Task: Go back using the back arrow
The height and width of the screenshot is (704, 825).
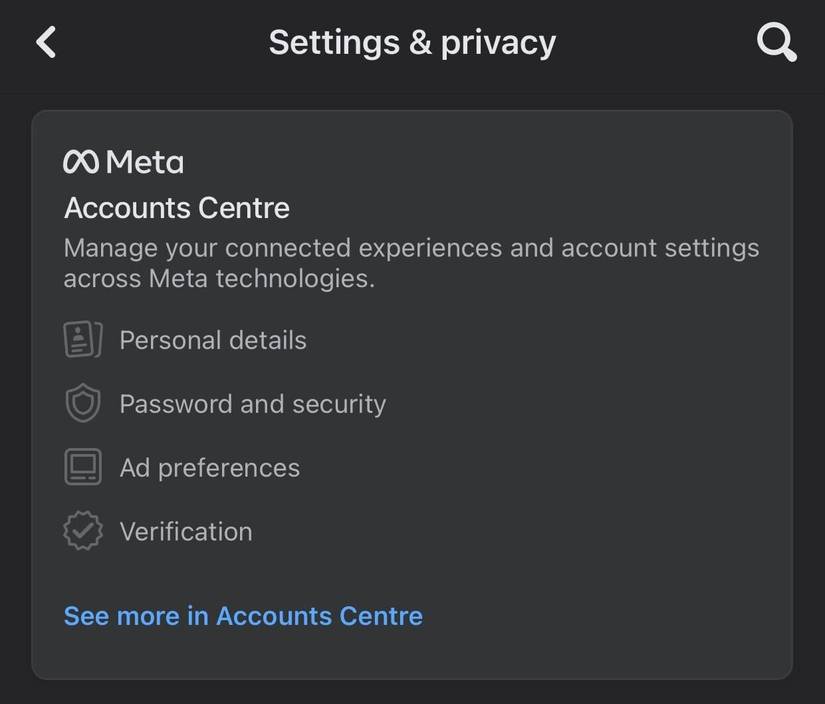Action: [x=45, y=42]
